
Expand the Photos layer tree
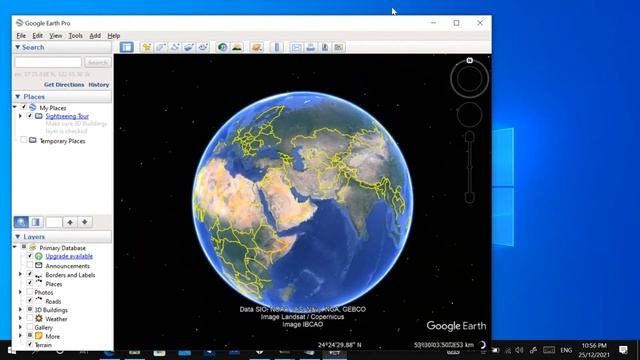pos(20,292)
